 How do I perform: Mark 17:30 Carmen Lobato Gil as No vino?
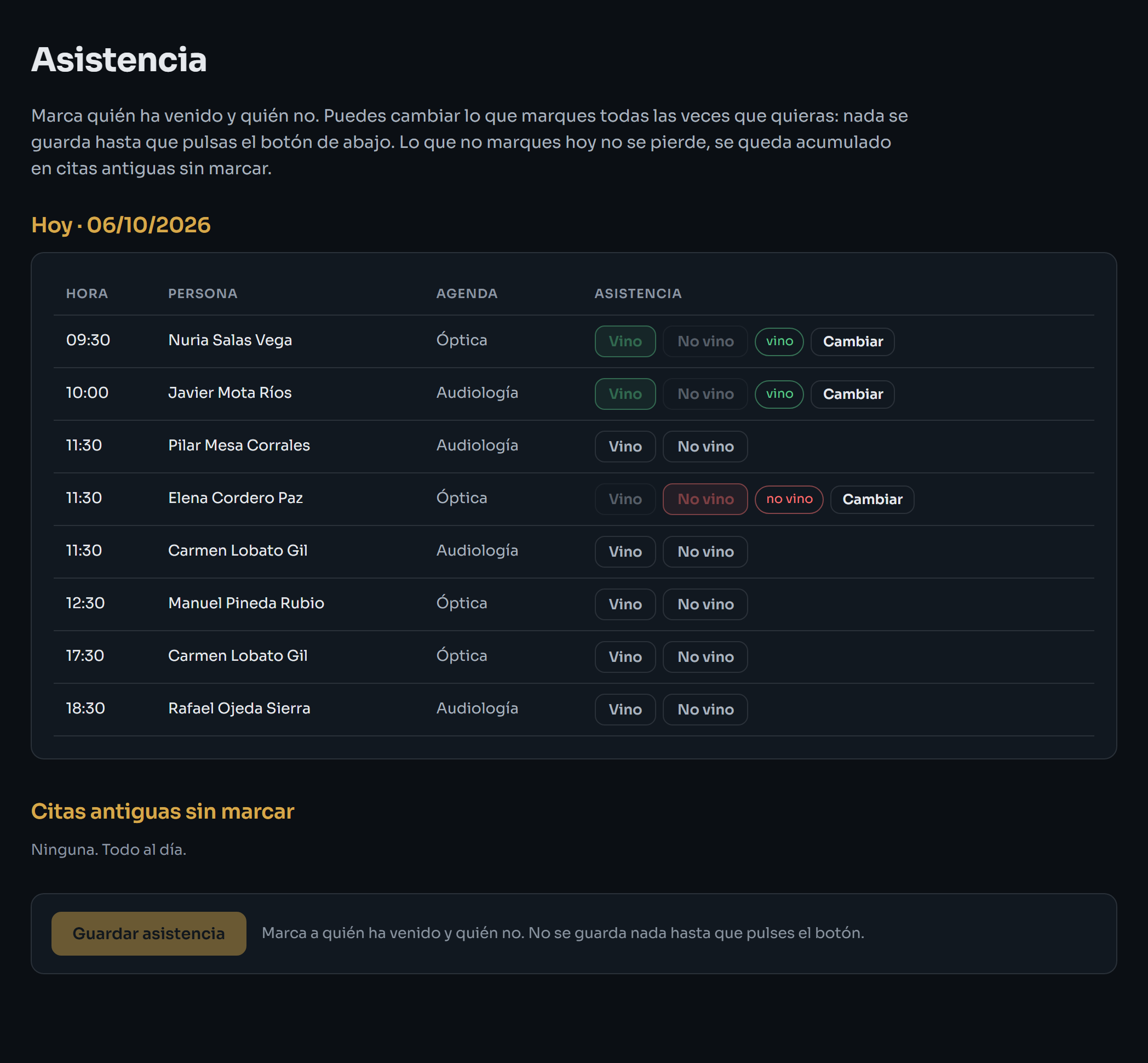tap(705, 657)
